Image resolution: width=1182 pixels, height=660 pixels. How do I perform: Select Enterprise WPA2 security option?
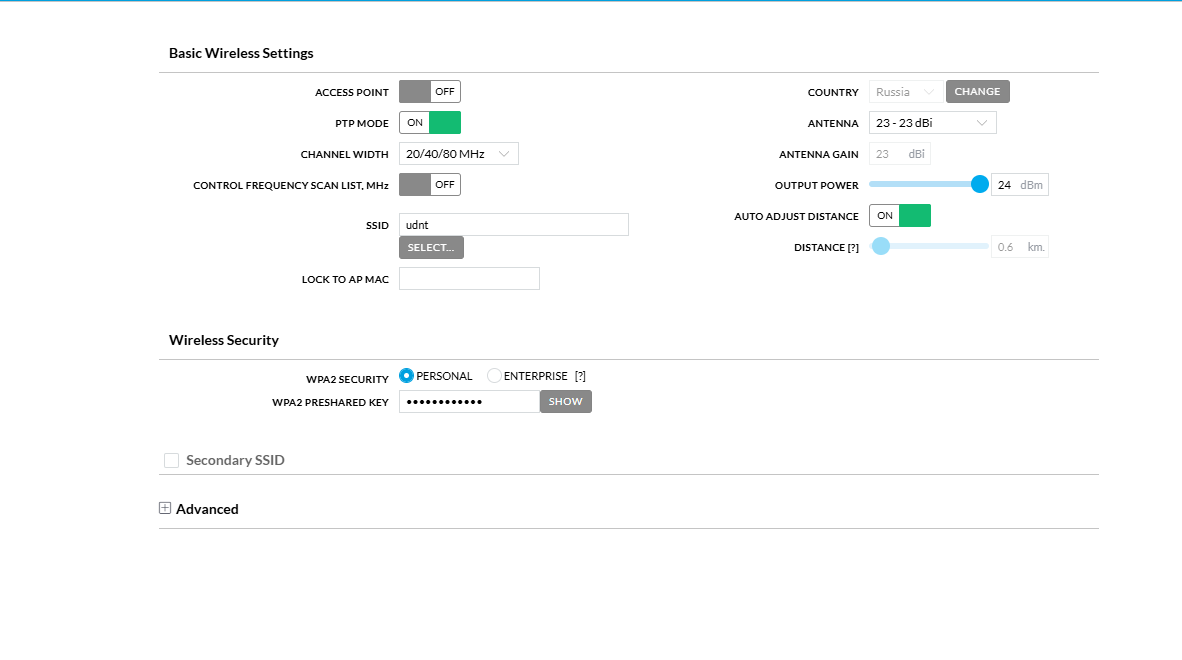494,376
